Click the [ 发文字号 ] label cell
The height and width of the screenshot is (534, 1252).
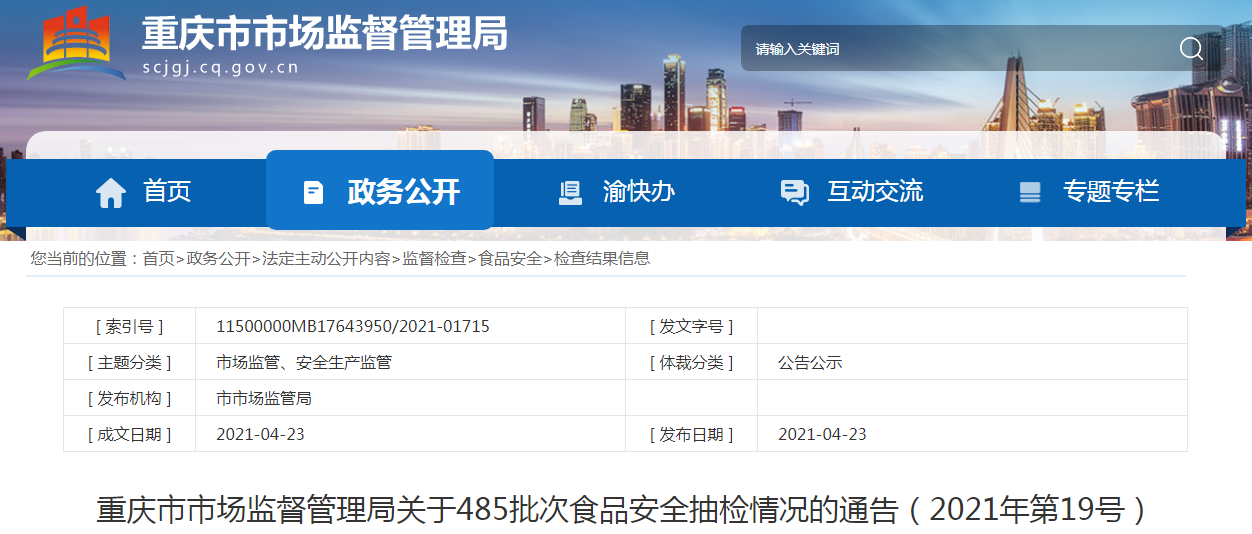[691, 326]
